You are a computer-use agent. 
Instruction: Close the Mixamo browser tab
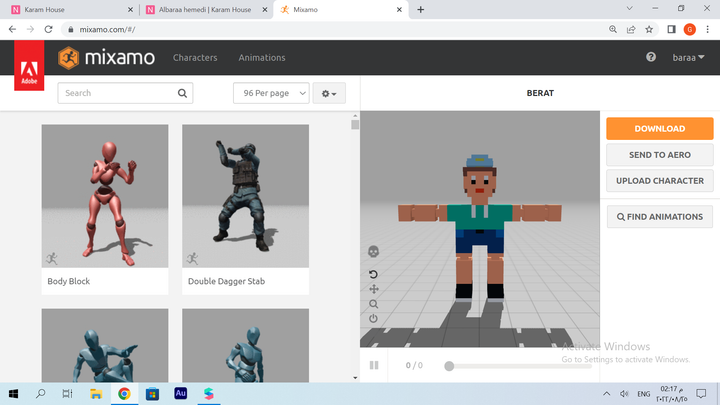click(x=399, y=9)
